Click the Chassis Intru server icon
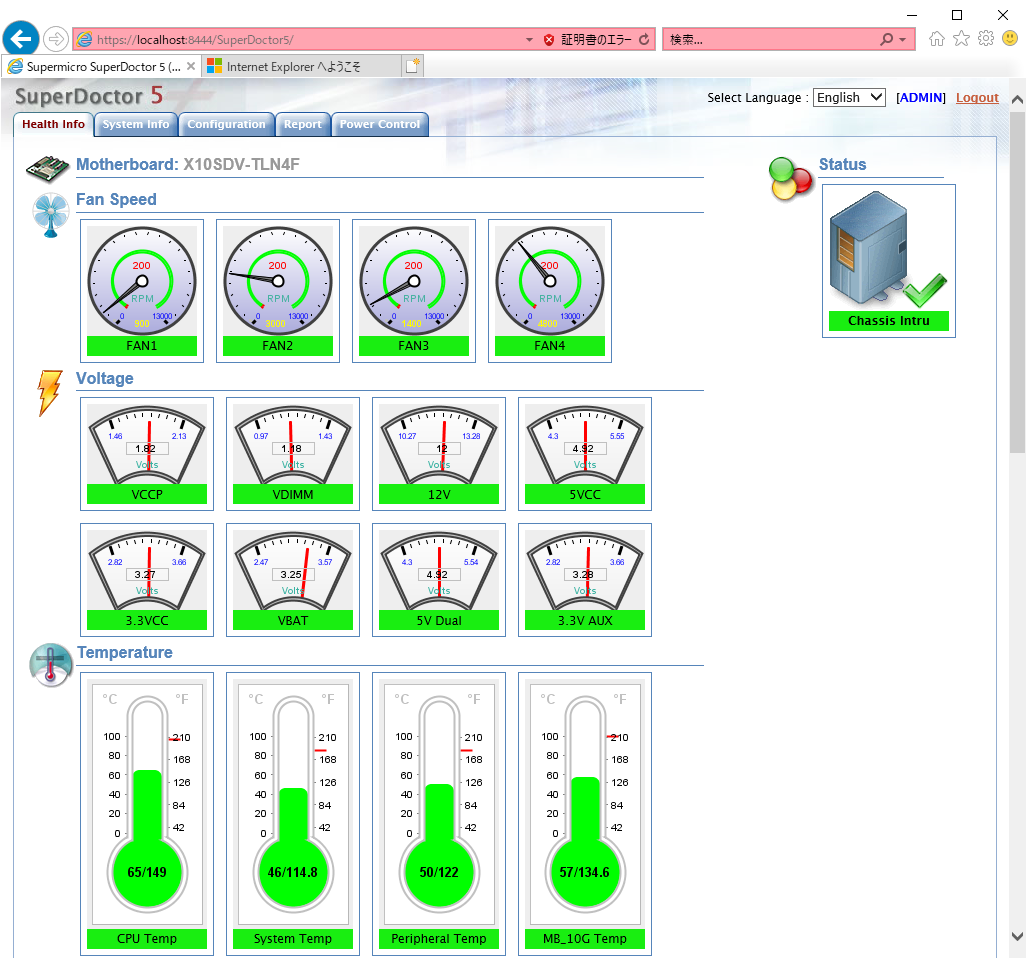The image size is (1027, 959). point(887,249)
